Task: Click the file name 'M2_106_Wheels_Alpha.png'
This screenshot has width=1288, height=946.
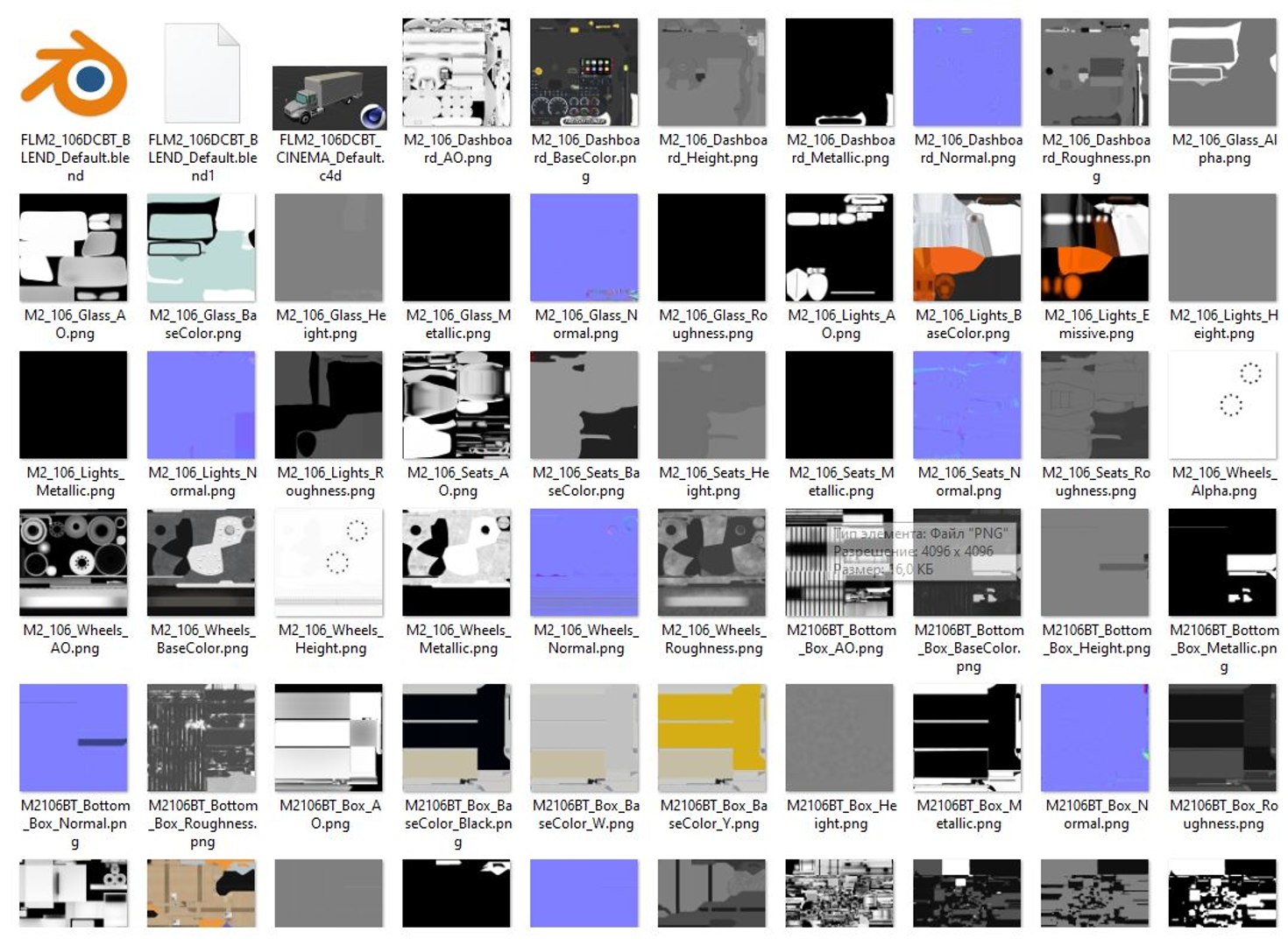Action: click(x=1224, y=482)
